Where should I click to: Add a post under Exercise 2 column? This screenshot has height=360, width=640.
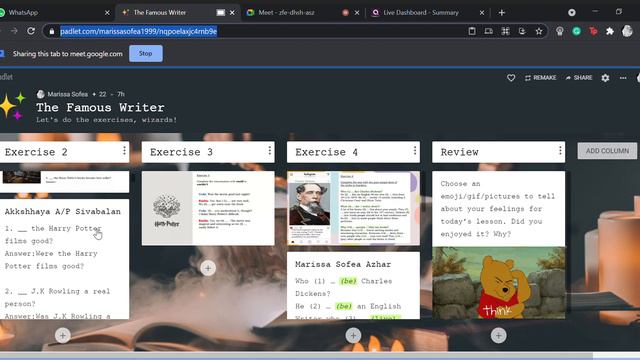click(x=62, y=336)
